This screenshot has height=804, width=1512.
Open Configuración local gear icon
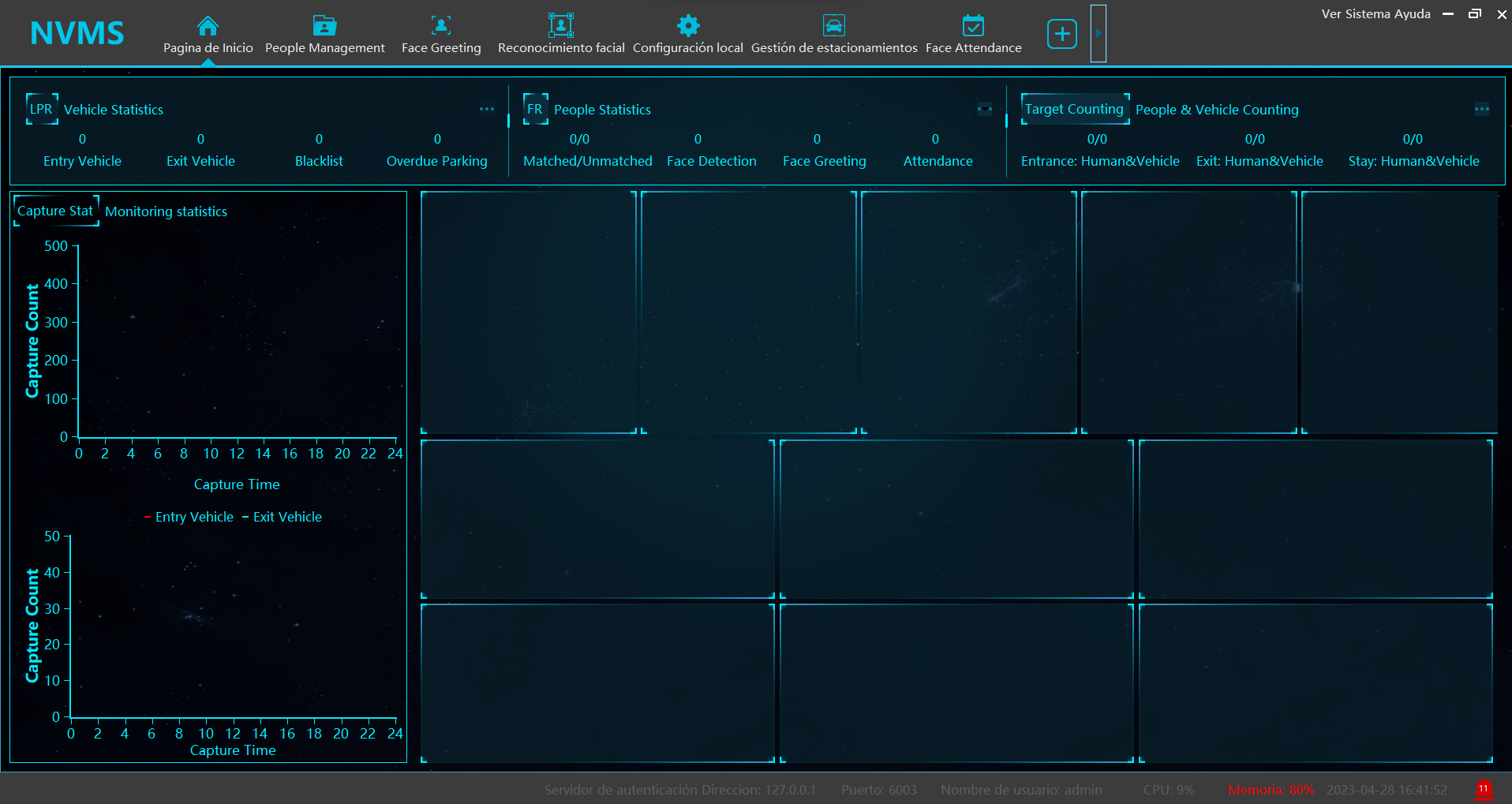(687, 27)
